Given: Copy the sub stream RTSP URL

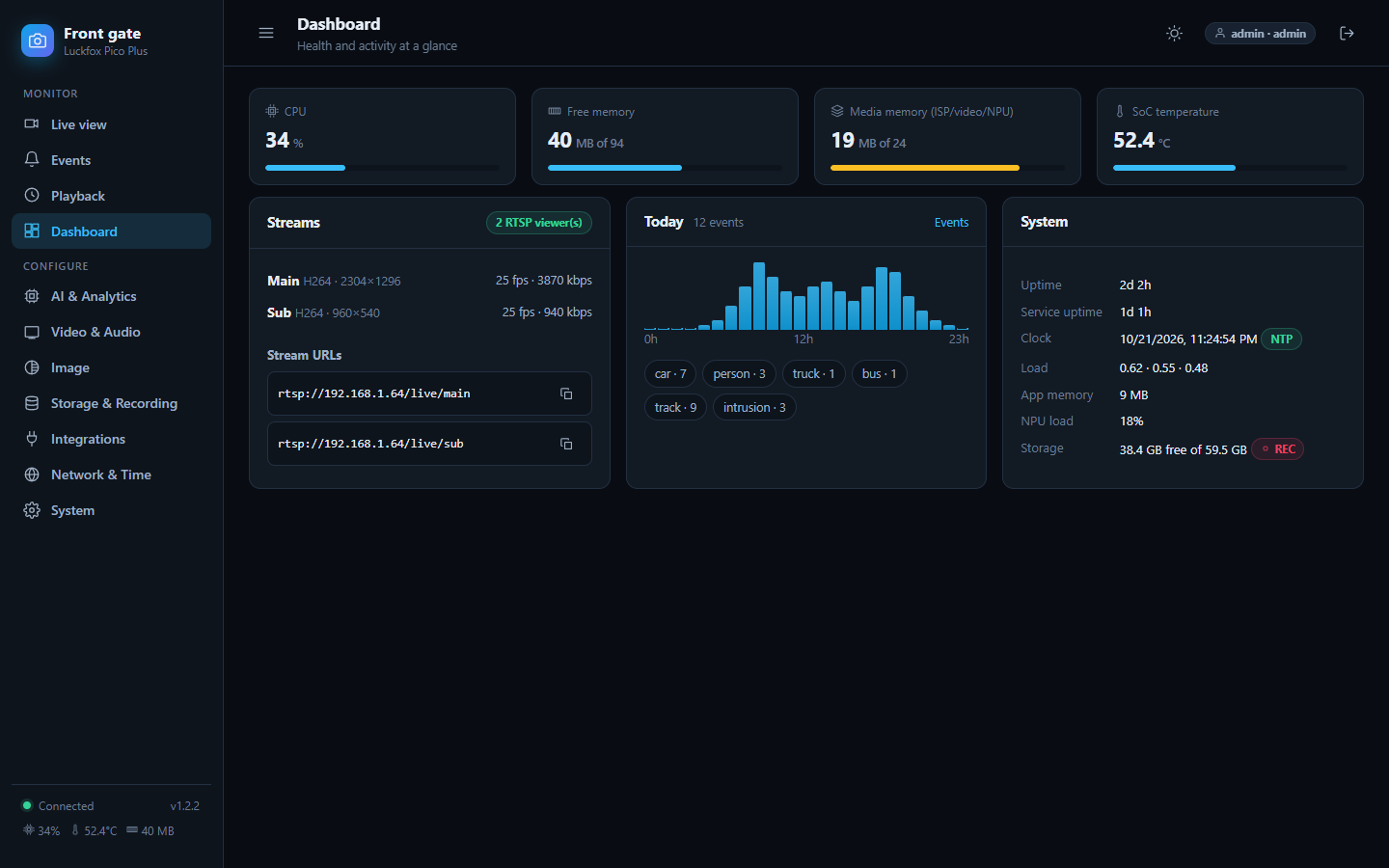Looking at the screenshot, I should pos(566,444).
